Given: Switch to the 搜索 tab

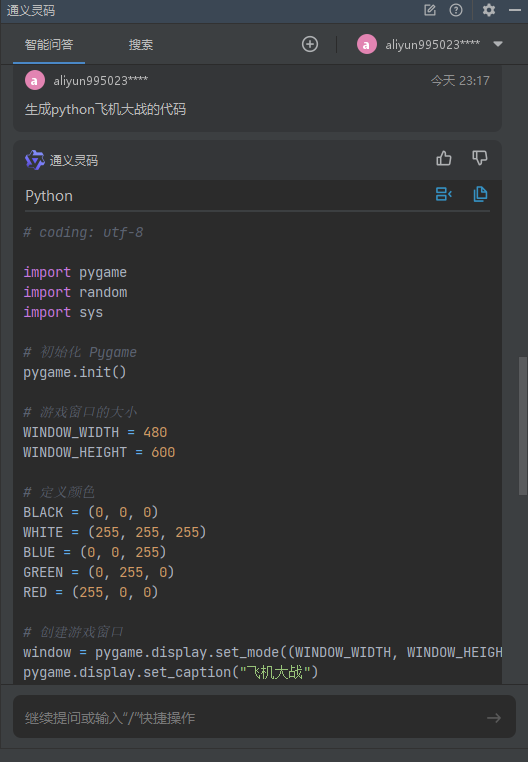Looking at the screenshot, I should (141, 45).
